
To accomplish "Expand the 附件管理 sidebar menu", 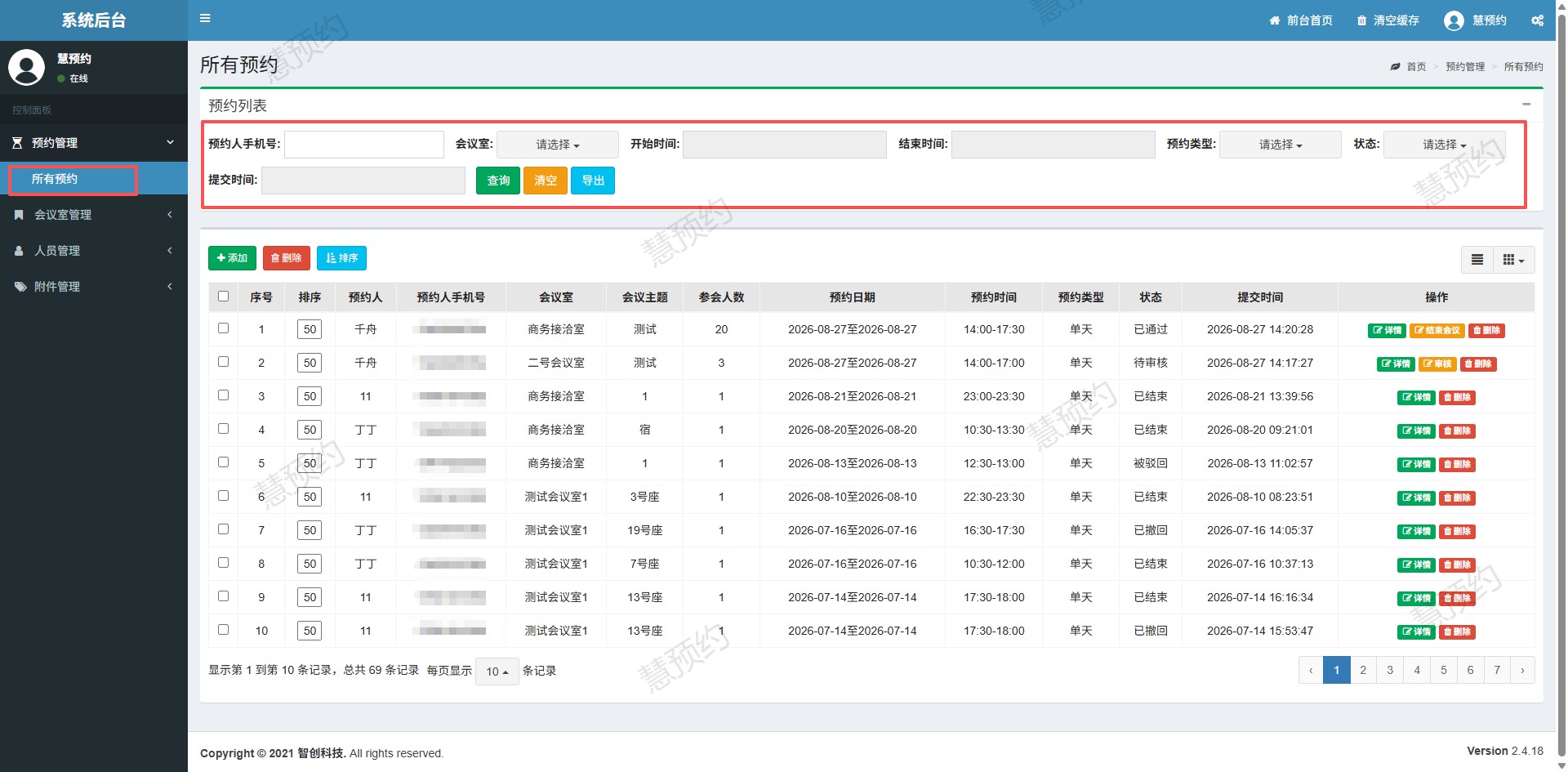I will click(x=94, y=287).
